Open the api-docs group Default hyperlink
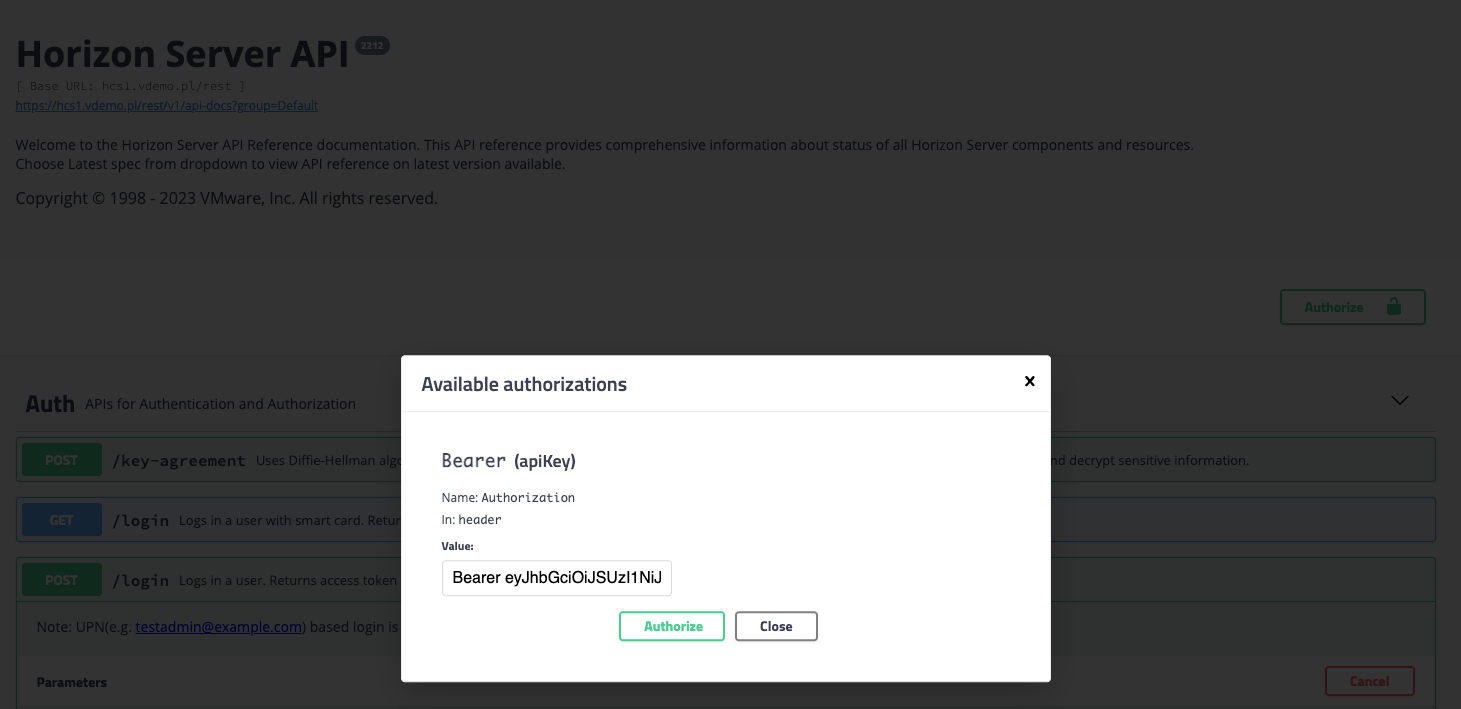Viewport: 1461px width, 709px height. (x=166, y=105)
